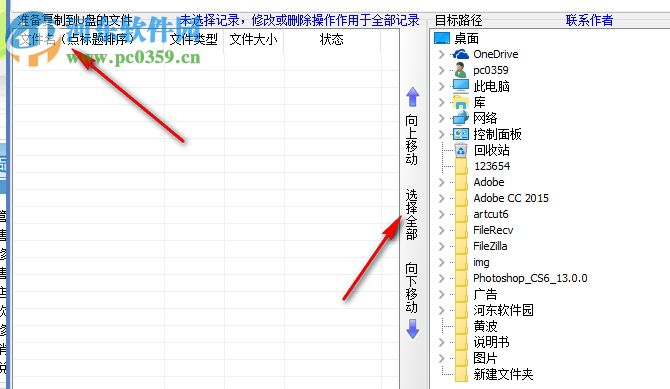
Task: Click the 黄波 folder icon
Action: pos(461,327)
